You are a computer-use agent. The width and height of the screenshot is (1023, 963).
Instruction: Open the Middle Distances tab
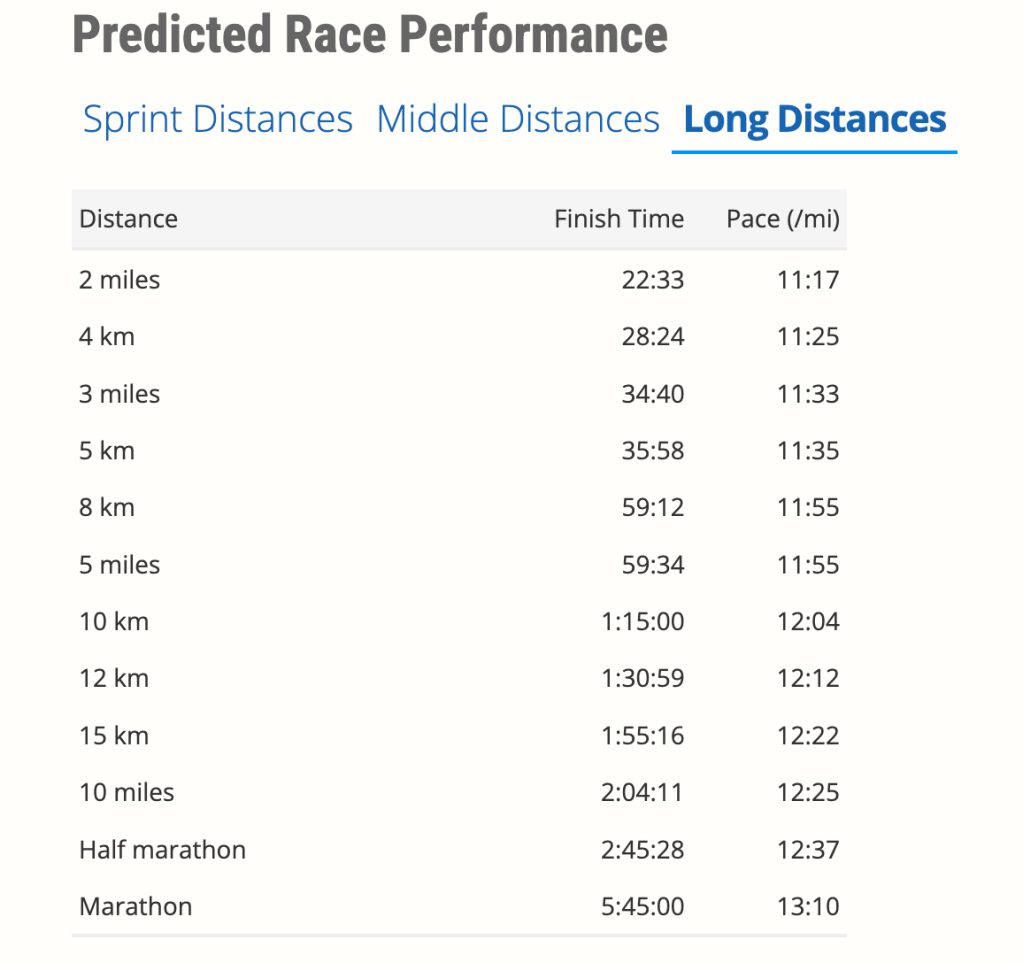point(518,119)
